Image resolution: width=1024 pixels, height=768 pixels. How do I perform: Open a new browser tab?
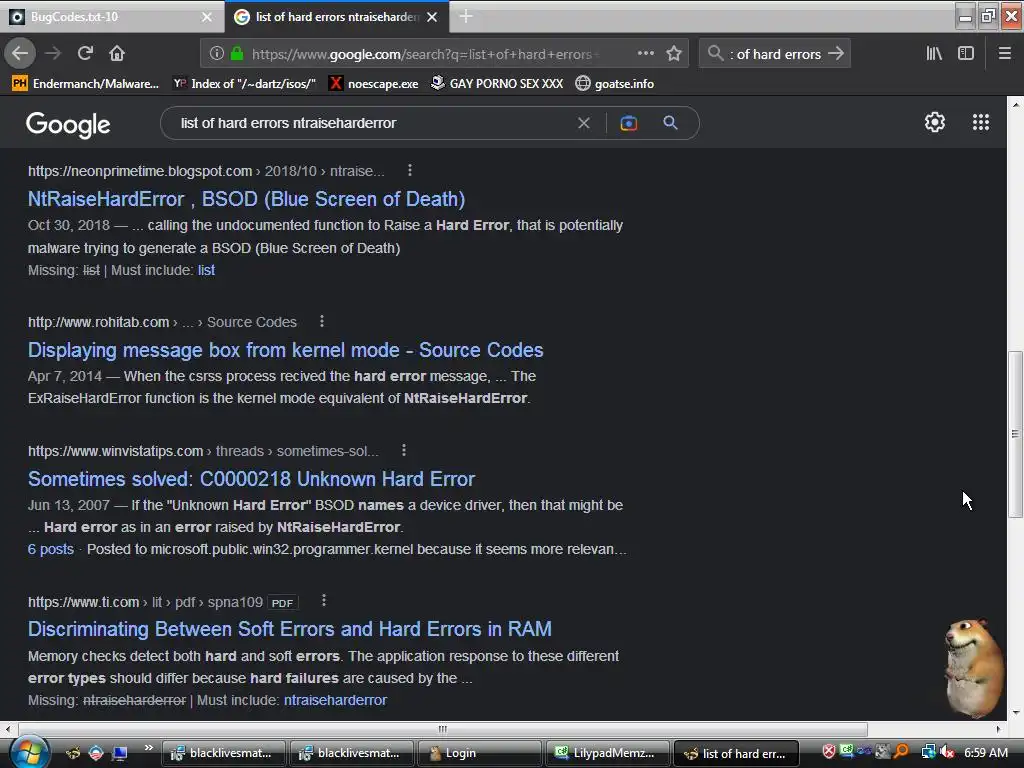(466, 16)
